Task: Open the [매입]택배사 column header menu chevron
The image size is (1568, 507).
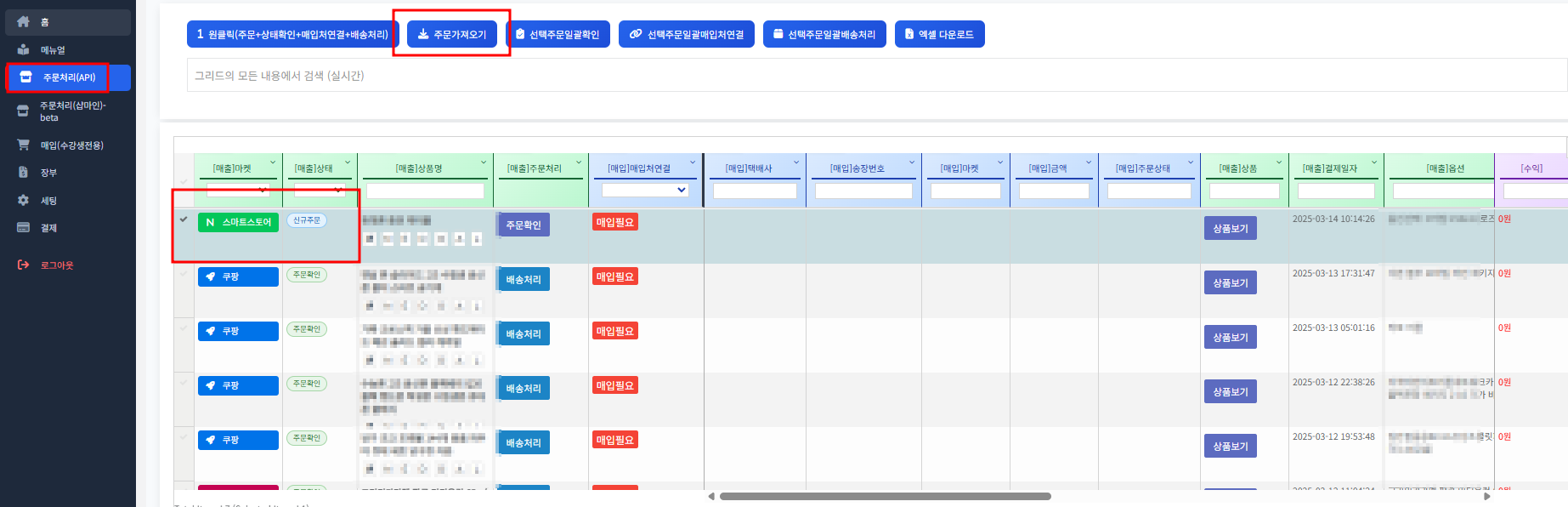Action: 796,162
